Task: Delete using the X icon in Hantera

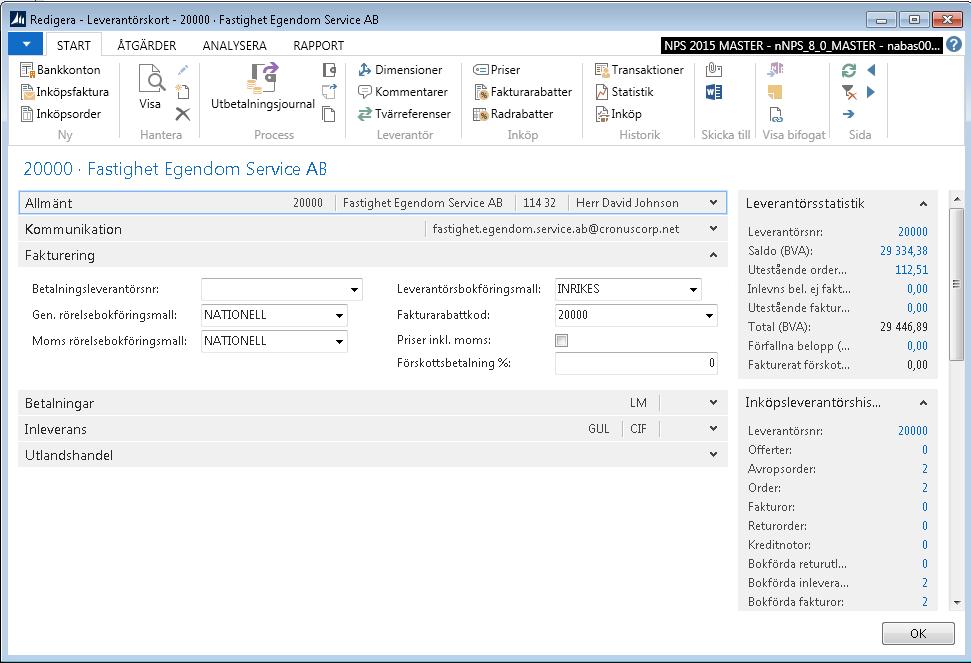Action: (183, 114)
